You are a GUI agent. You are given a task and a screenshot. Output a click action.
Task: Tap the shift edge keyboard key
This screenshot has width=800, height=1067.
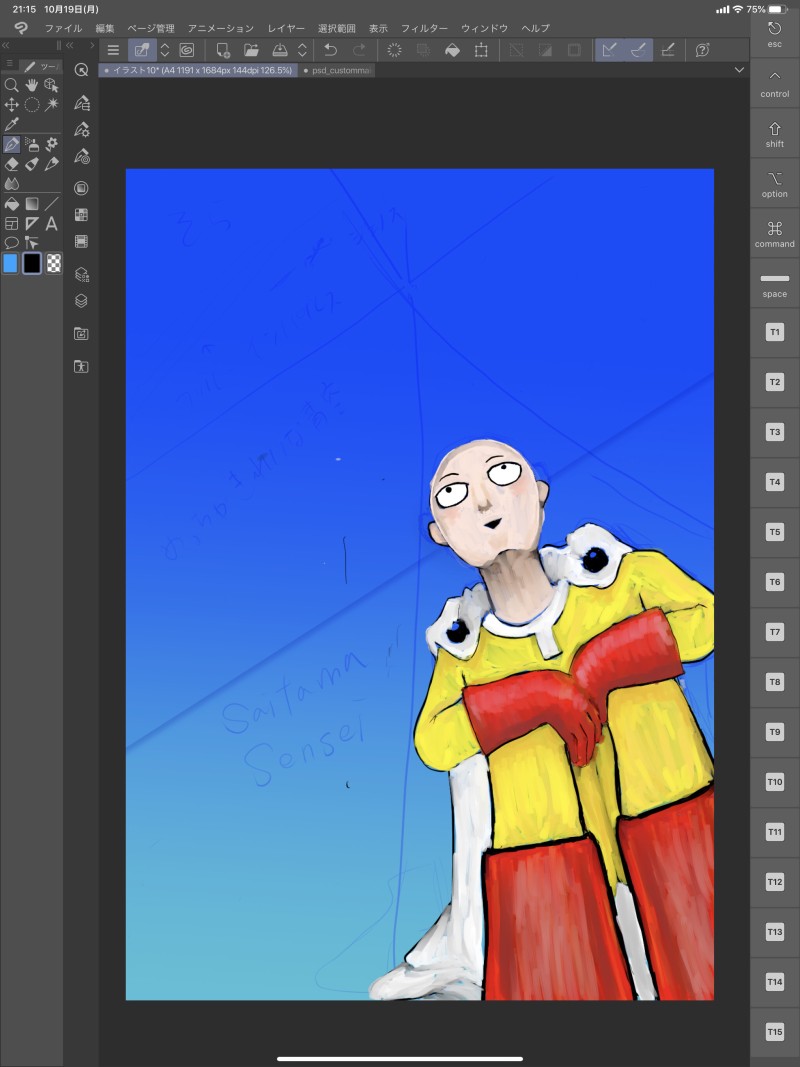[x=774, y=134]
